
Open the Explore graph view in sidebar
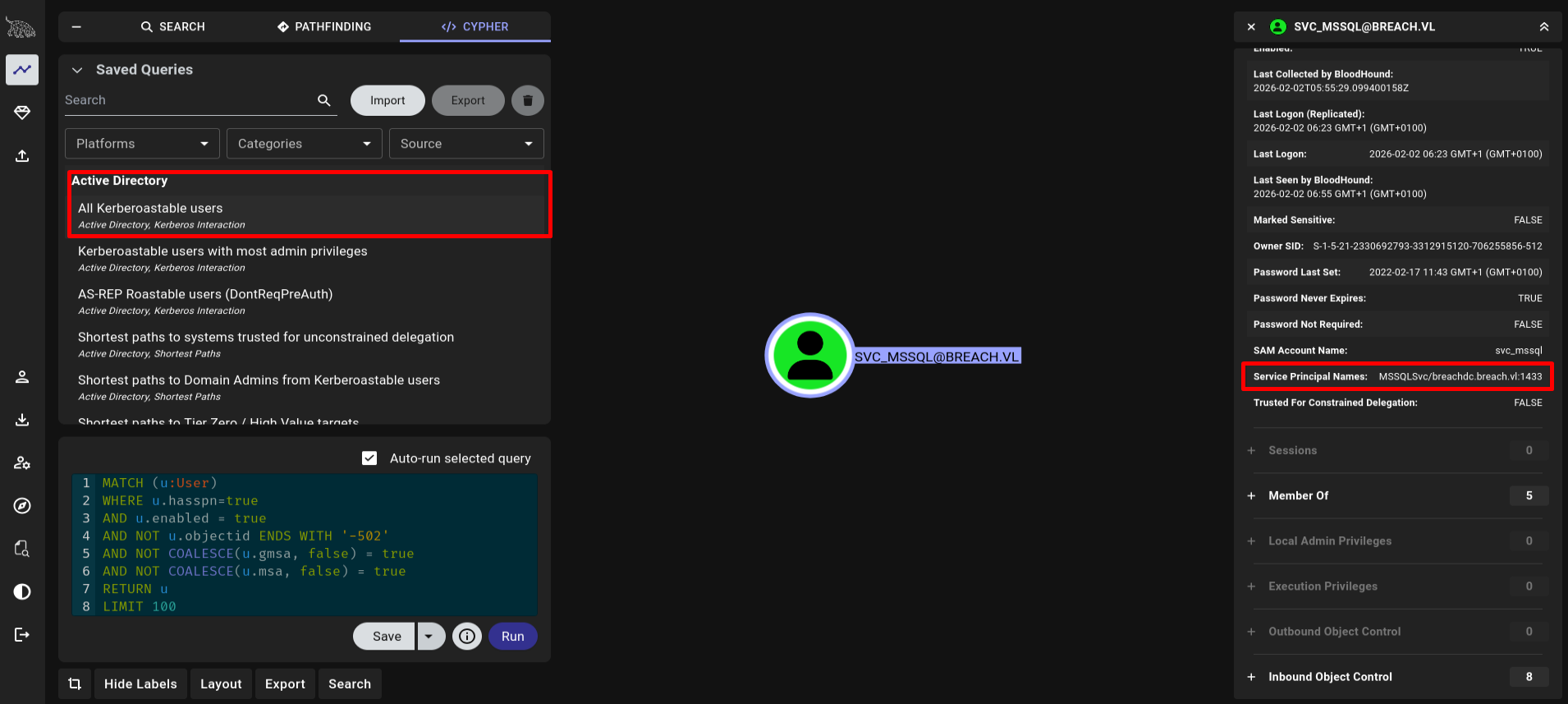click(22, 70)
